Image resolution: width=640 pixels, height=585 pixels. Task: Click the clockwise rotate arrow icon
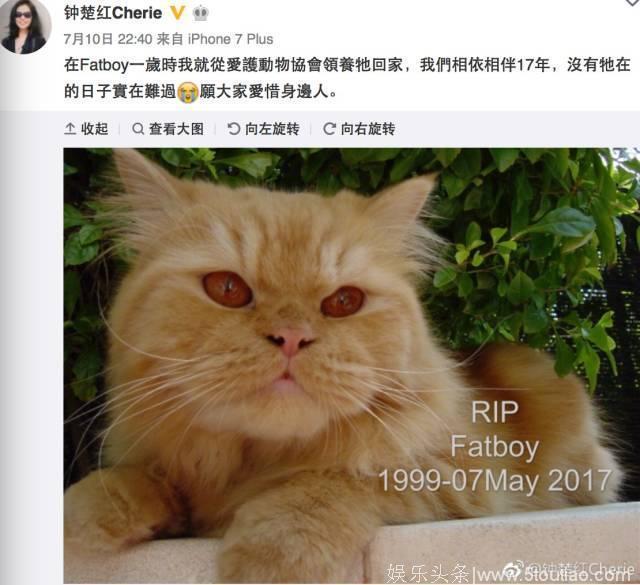tap(329, 129)
